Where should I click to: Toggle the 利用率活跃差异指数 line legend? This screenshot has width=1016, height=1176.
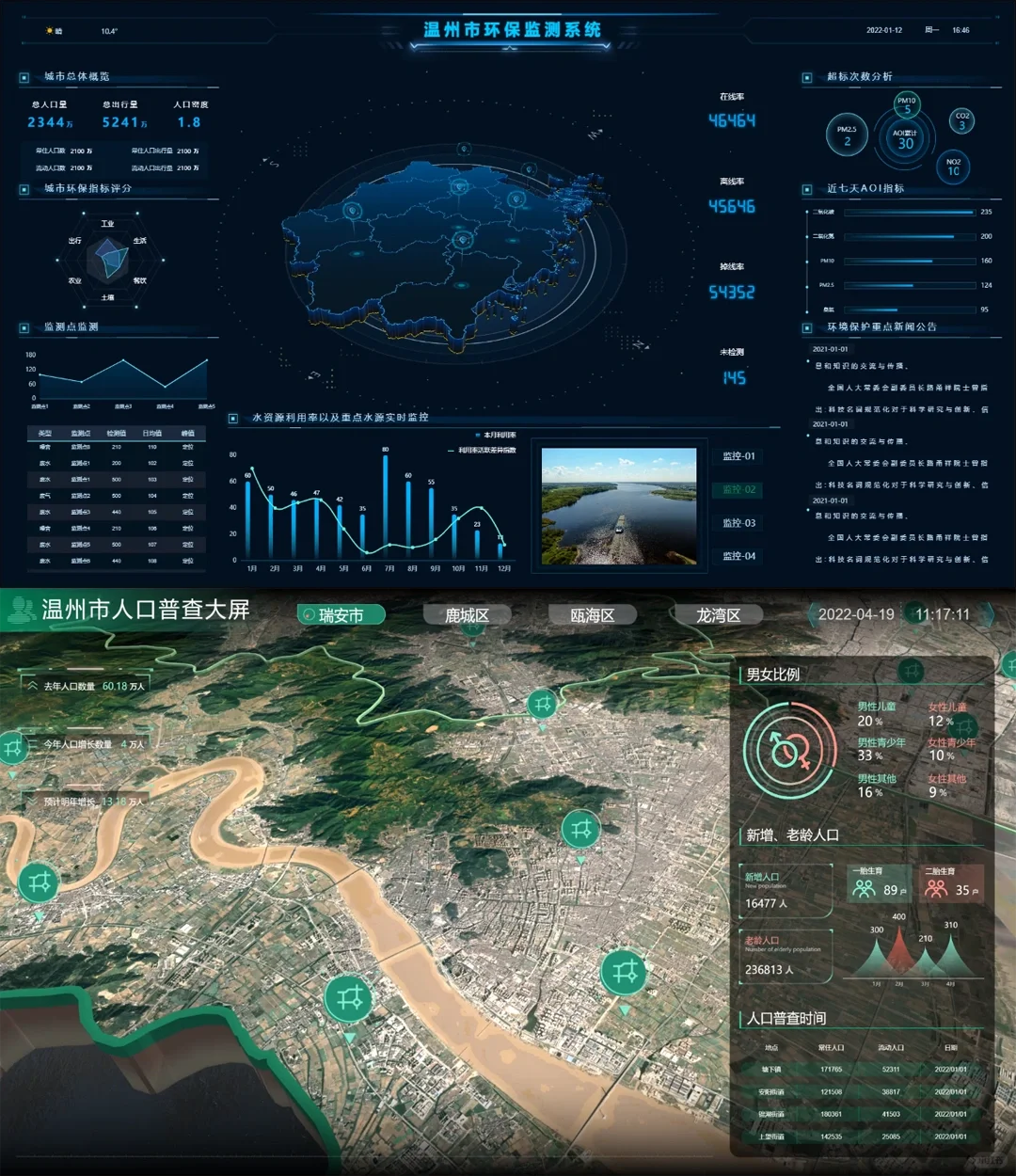pyautogui.click(x=483, y=451)
